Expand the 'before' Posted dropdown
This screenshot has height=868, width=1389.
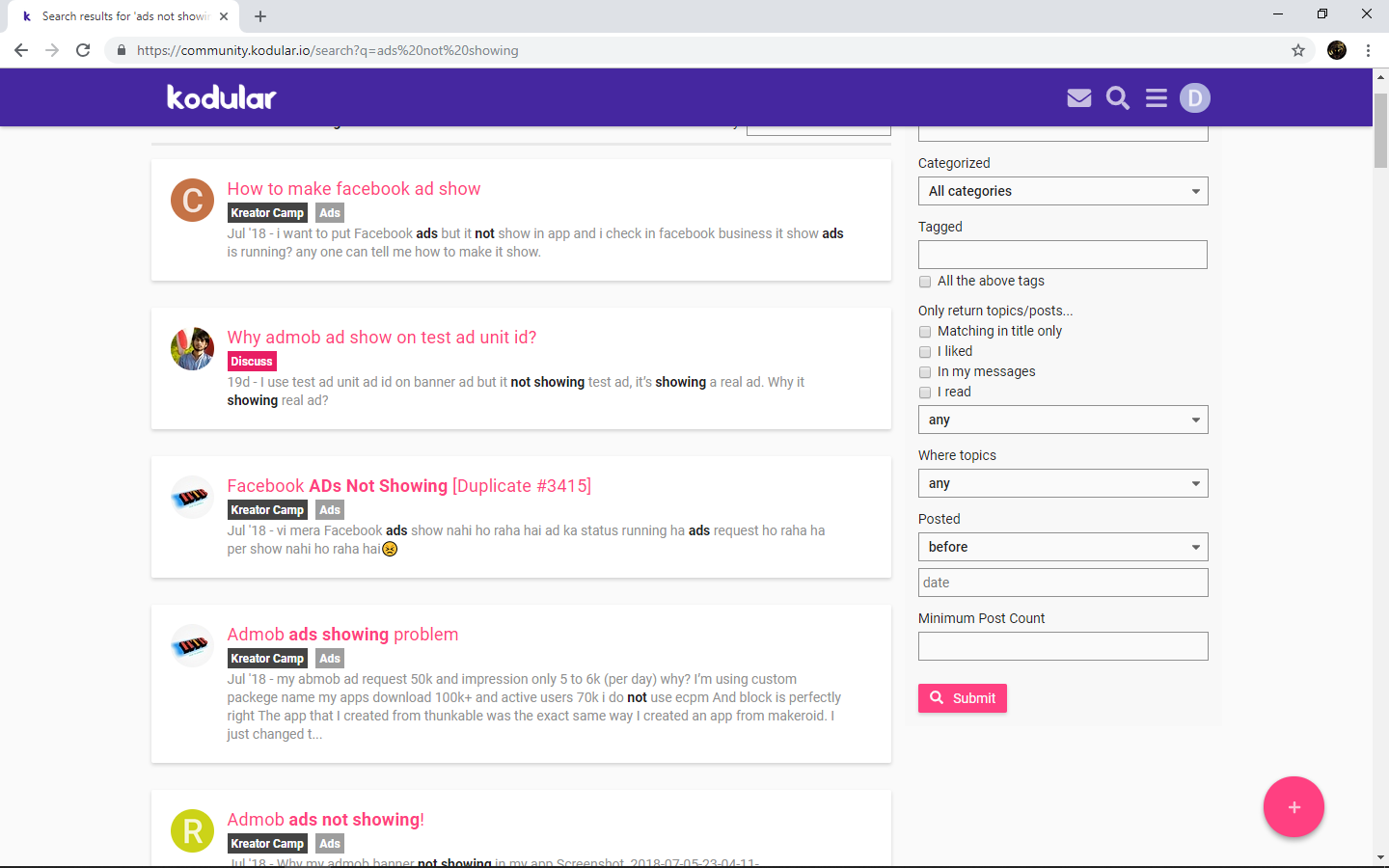(x=1063, y=547)
